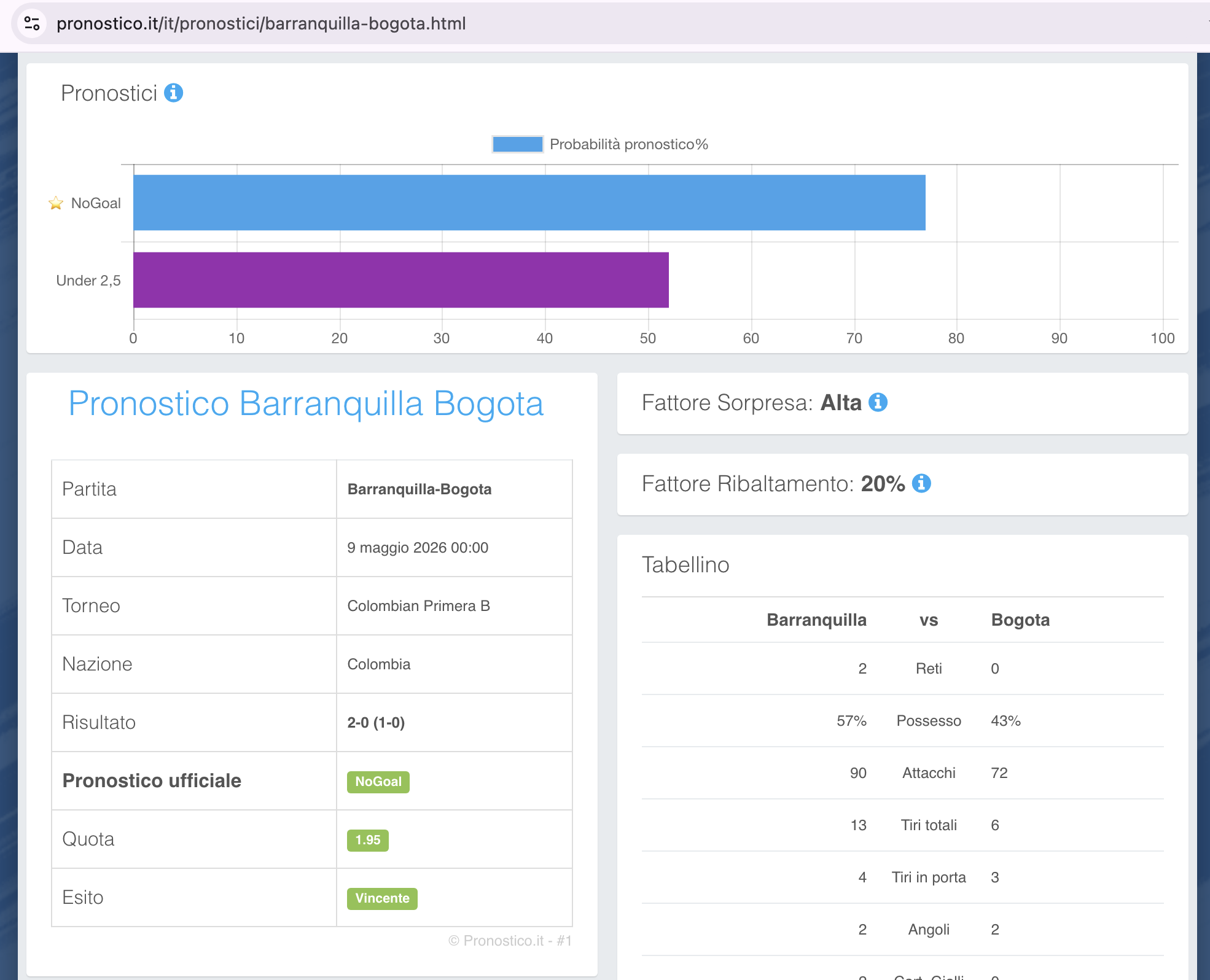1210x980 pixels.
Task: Click the Barranquilla-Bogota match cell
Action: pyautogui.click(x=455, y=489)
